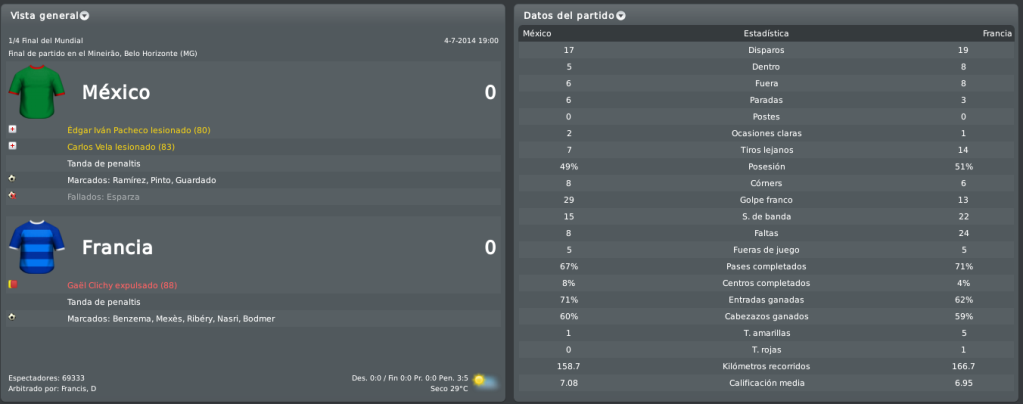
Task: Expand the Vista general dropdown arrow
Action: click(x=85, y=16)
